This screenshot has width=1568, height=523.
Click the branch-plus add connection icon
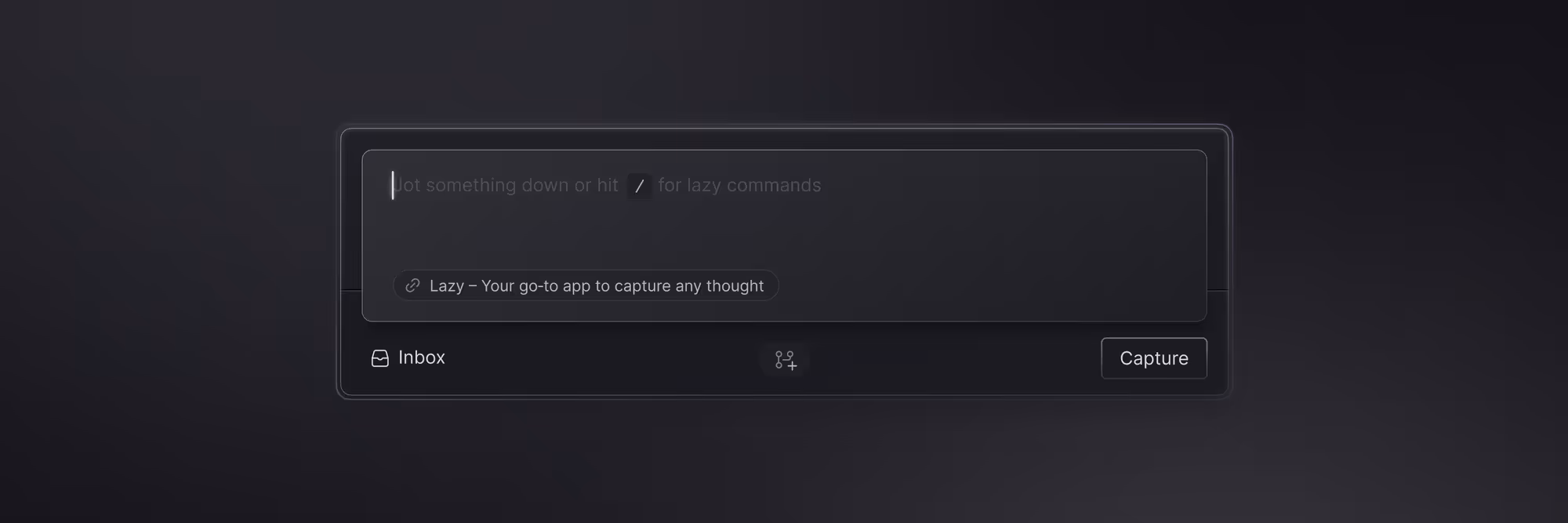[785, 360]
